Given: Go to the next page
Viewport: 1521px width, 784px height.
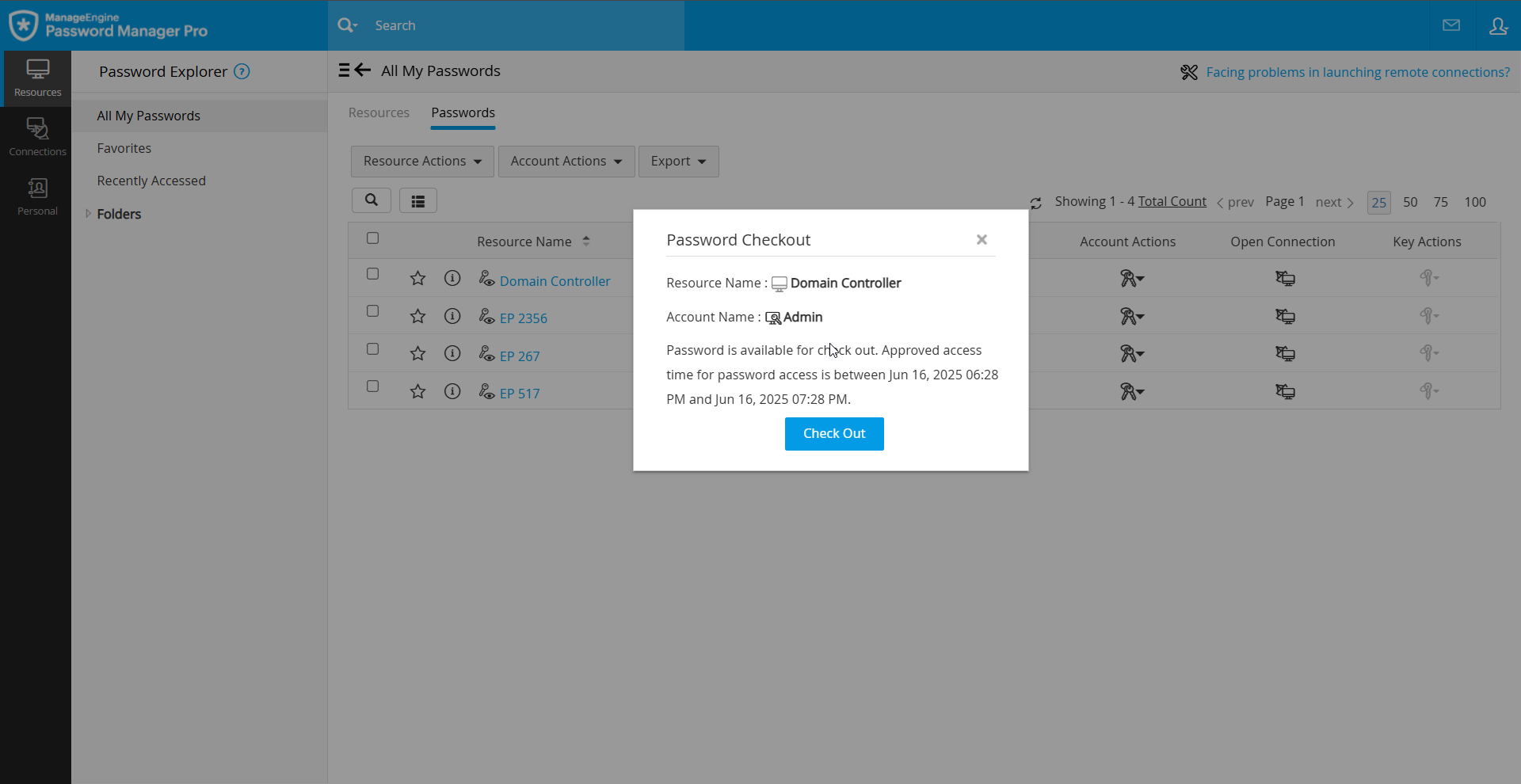Looking at the screenshot, I should [1334, 202].
